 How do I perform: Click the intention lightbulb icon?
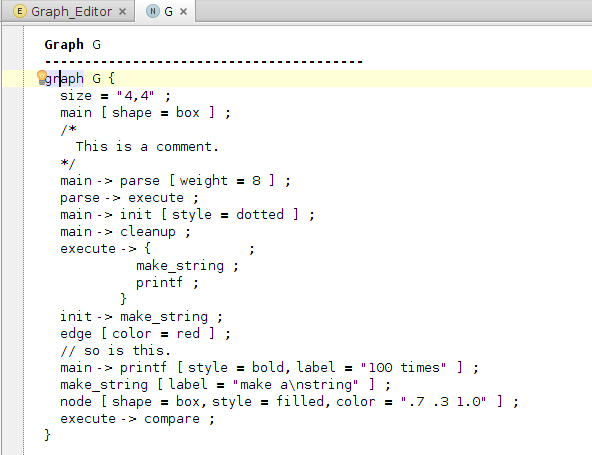coord(42,77)
